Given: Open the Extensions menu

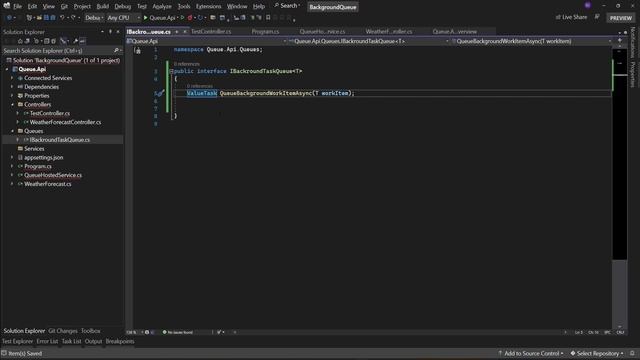Looking at the screenshot, I should coord(208,7).
